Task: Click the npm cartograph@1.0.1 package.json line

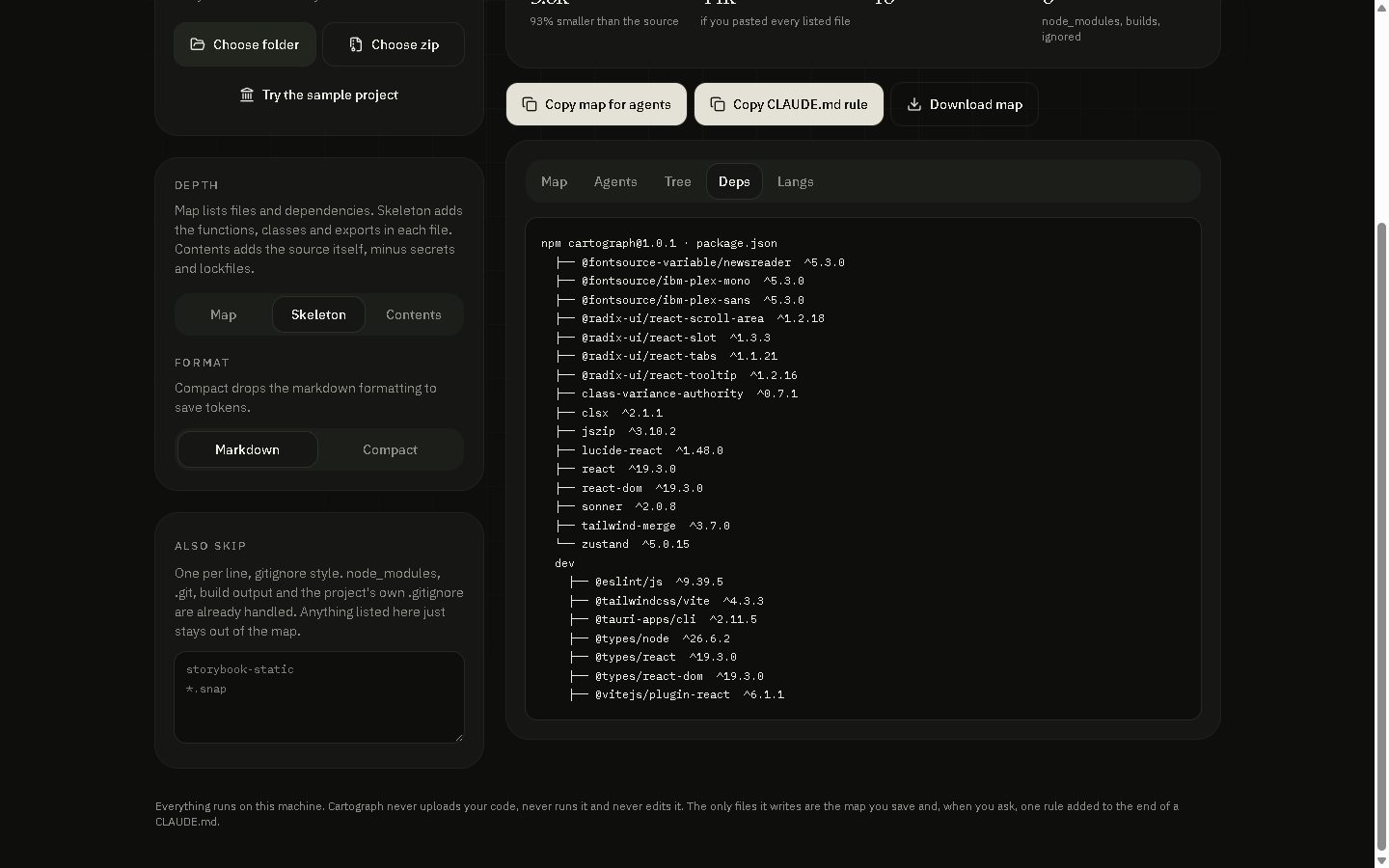Action: point(659,243)
